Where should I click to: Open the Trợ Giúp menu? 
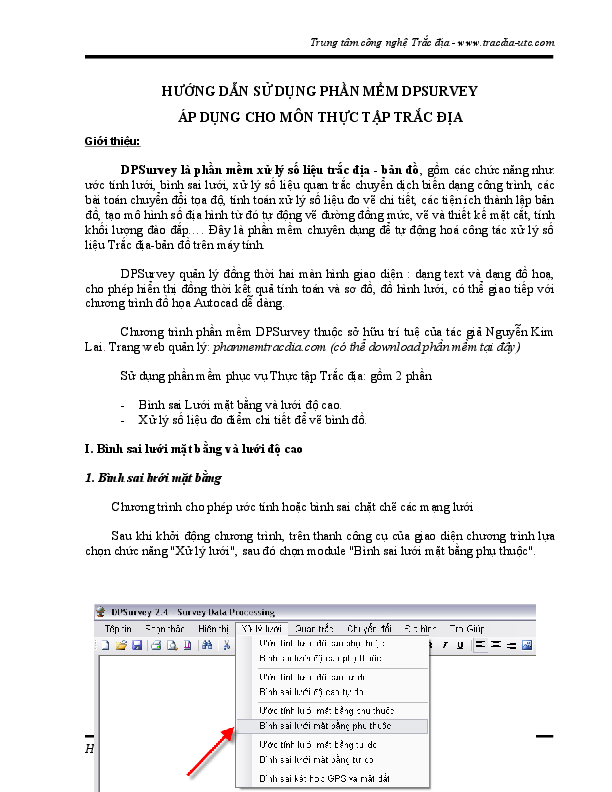(467, 629)
